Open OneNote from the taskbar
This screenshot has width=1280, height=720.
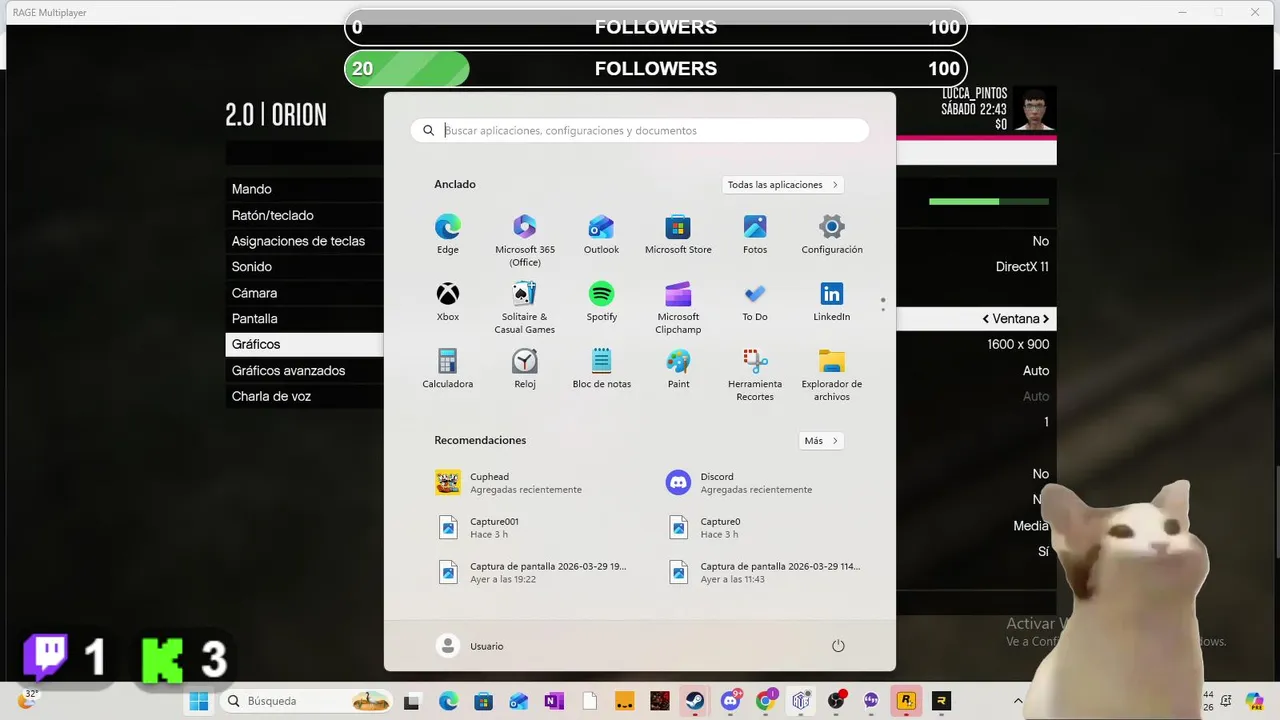(554, 701)
